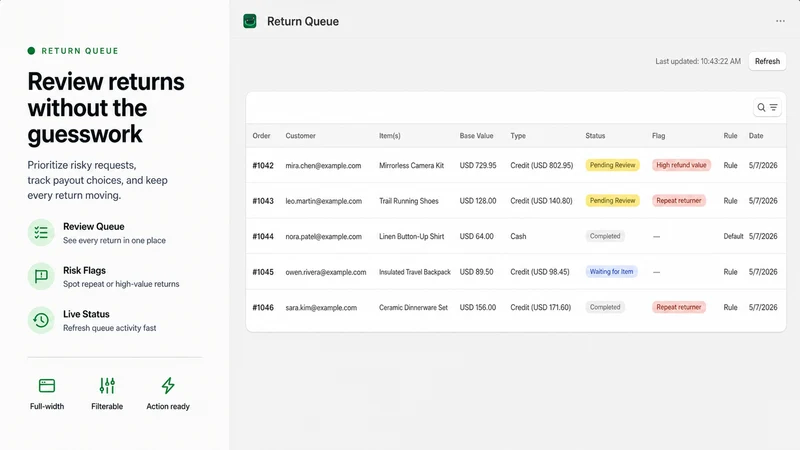This screenshot has width=800, height=450.
Task: Click Credit (USD 171.60) type cell
Action: 540,308
